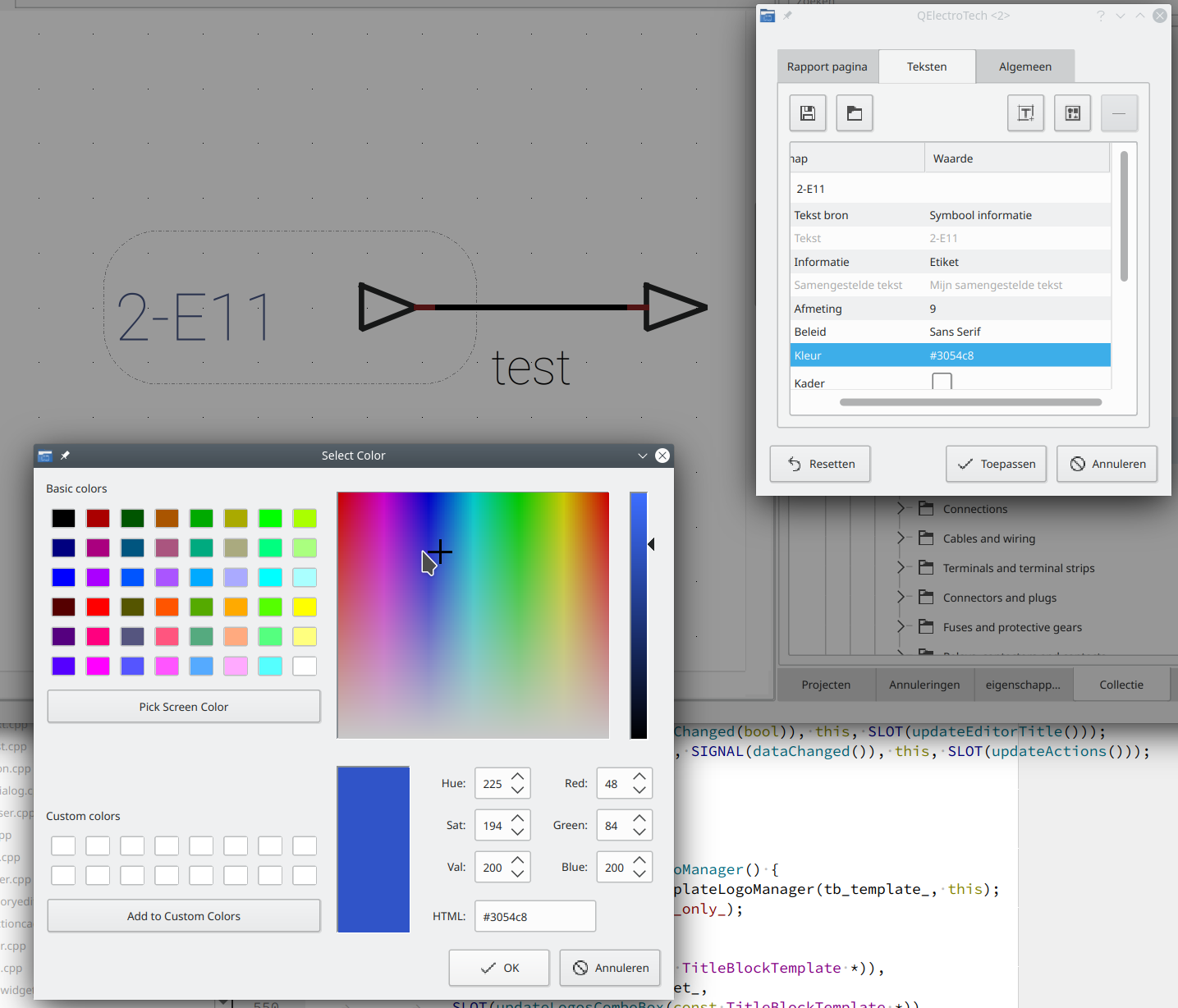The image size is (1178, 1008).
Task: Click the HTML color code field
Action: (x=534, y=916)
